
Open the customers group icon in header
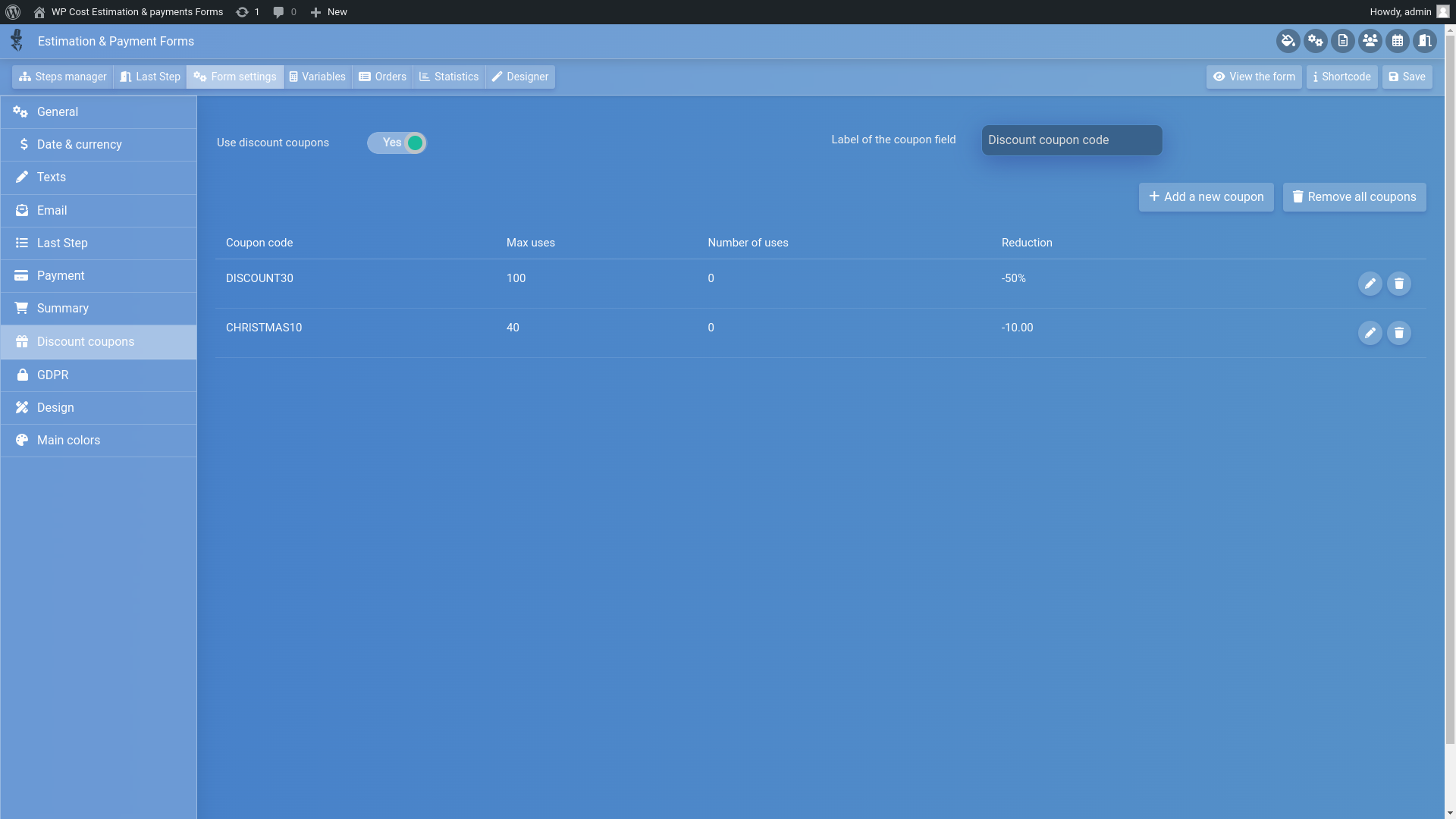1370,41
